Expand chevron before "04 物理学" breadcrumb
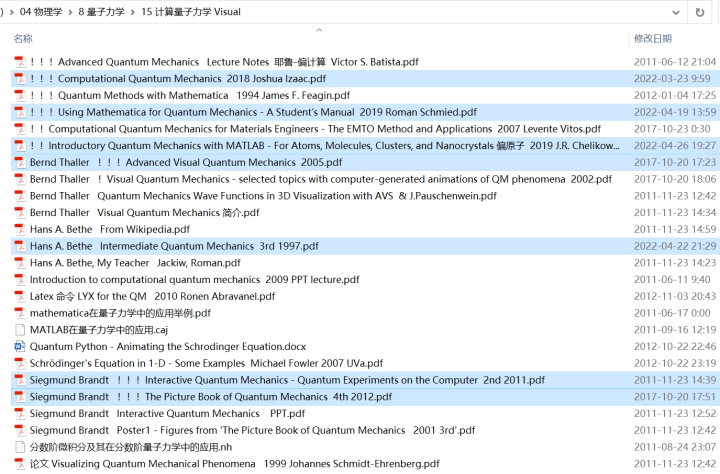Viewport: 720px width, 474px height. pyautogui.click(x=11, y=12)
